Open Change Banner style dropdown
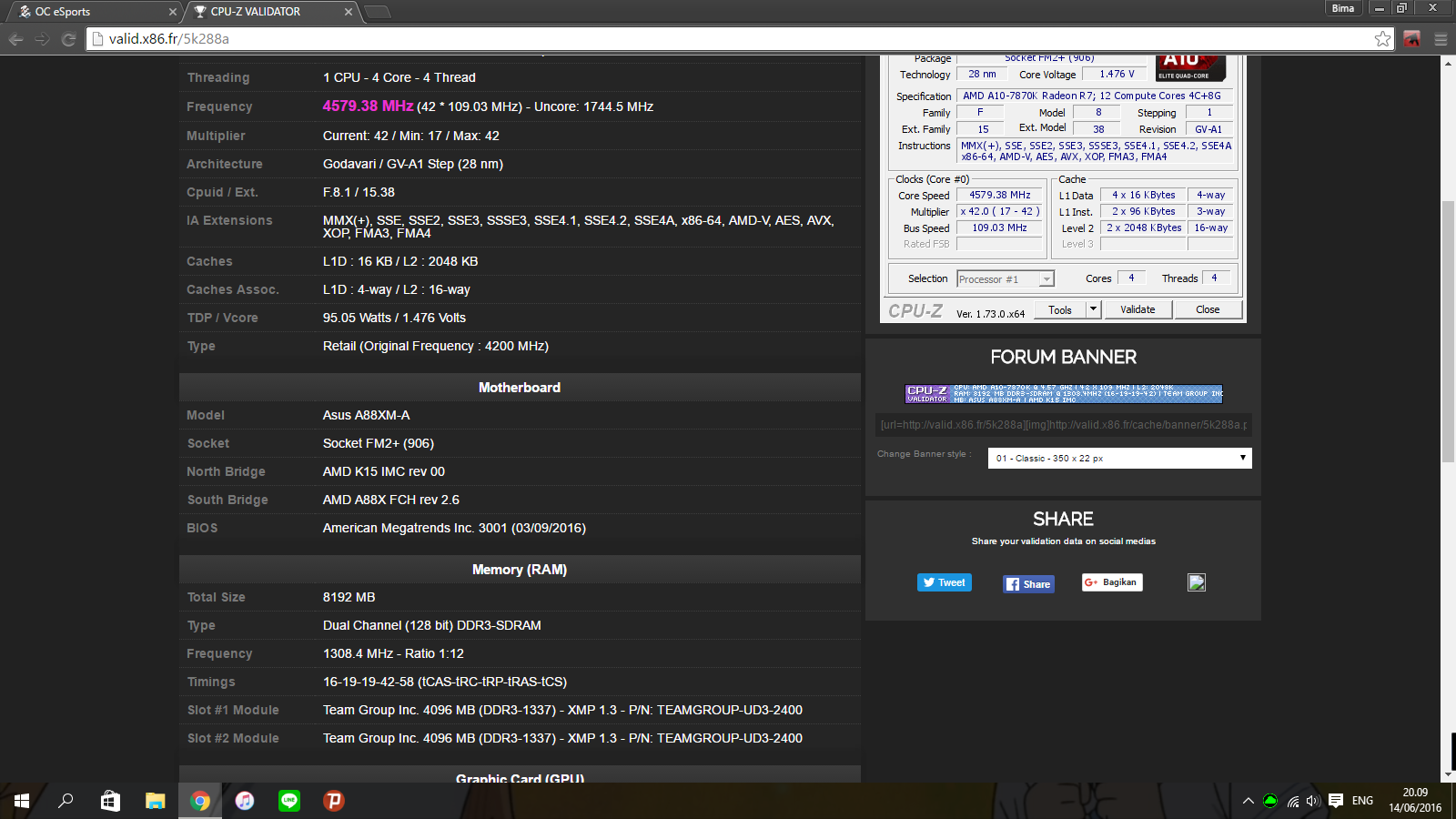1456x819 pixels. [1120, 458]
